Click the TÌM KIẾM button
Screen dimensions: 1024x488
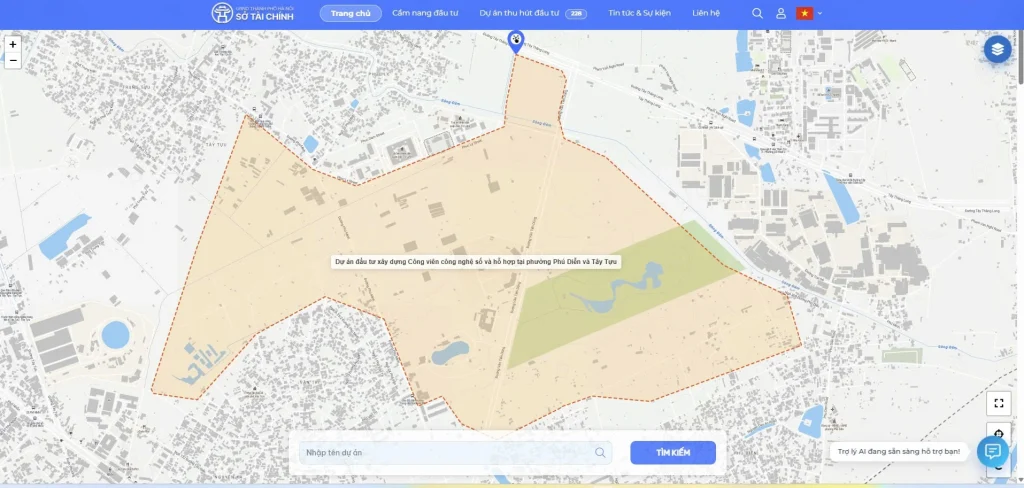(x=673, y=453)
